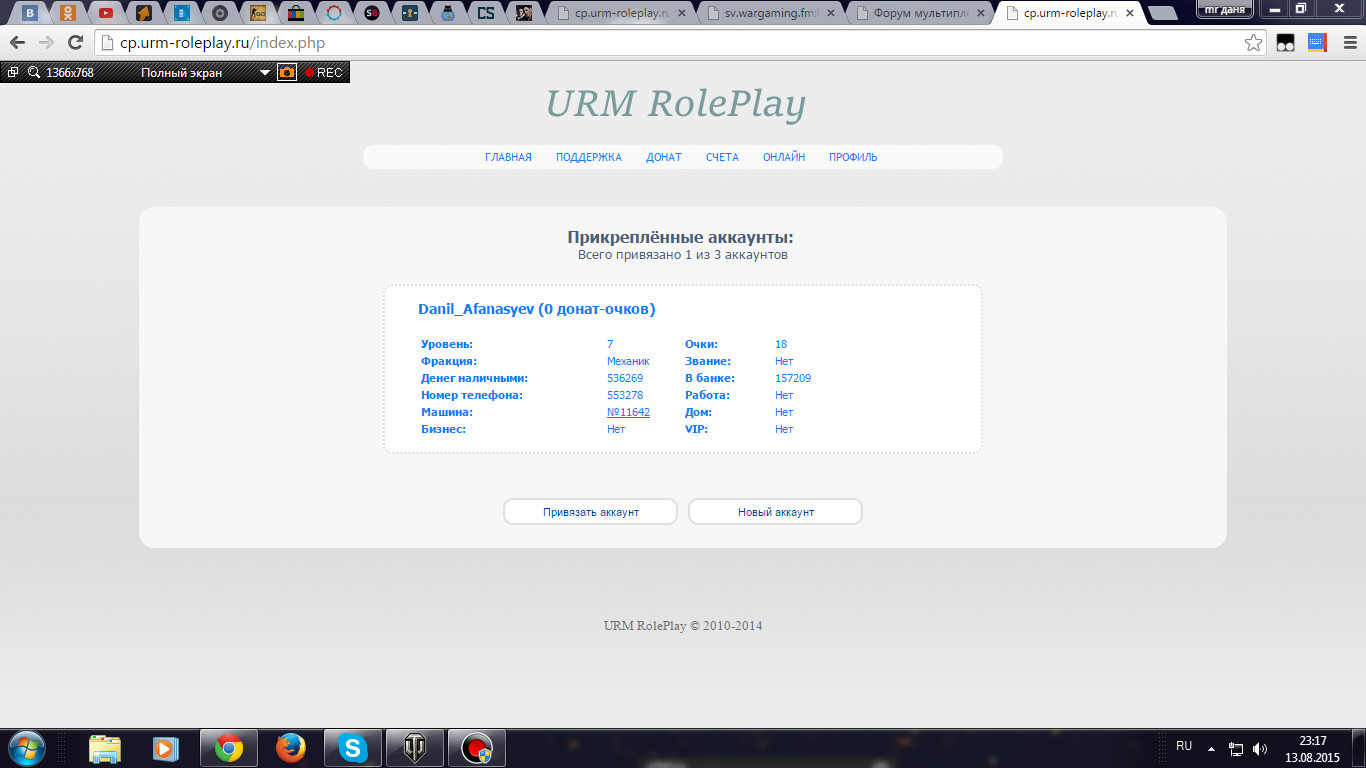Click the recorder magnifier zoom icon
Image resolution: width=1366 pixels, height=768 pixels.
point(33,72)
